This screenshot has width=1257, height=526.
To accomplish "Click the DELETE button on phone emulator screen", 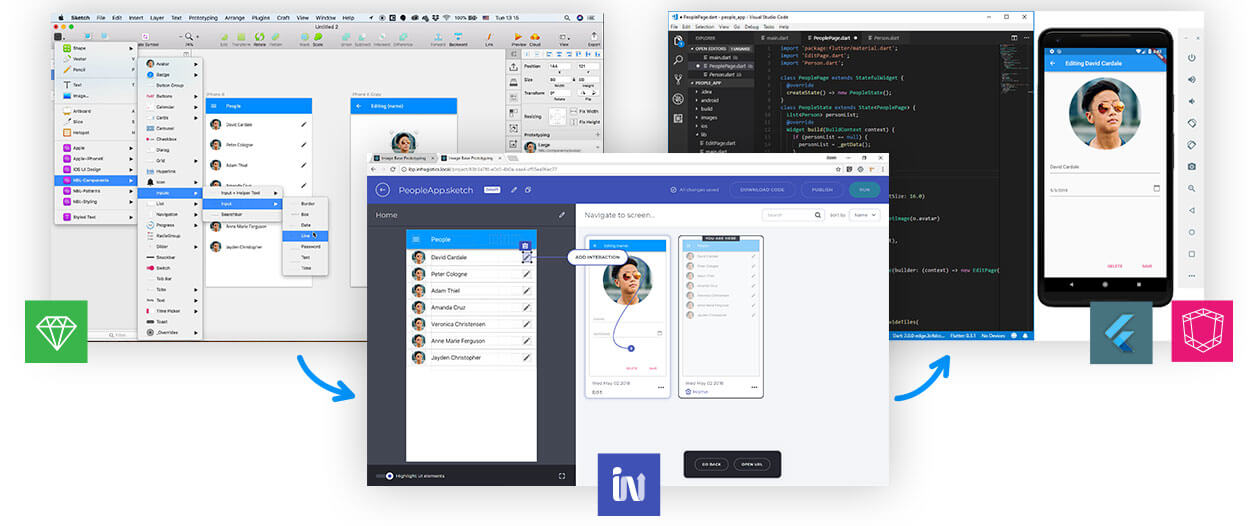I will pos(1115,266).
